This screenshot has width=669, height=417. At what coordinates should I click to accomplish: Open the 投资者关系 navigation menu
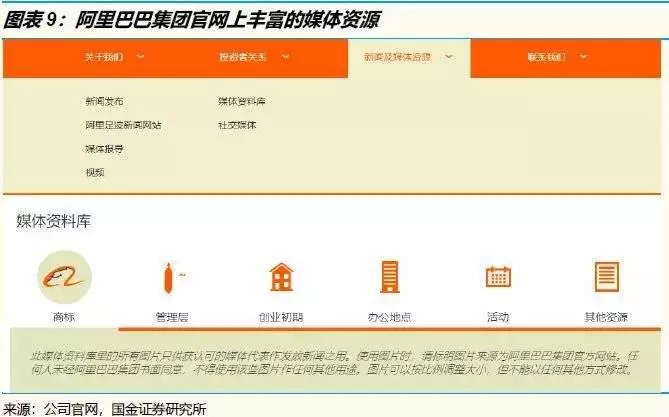tap(243, 57)
